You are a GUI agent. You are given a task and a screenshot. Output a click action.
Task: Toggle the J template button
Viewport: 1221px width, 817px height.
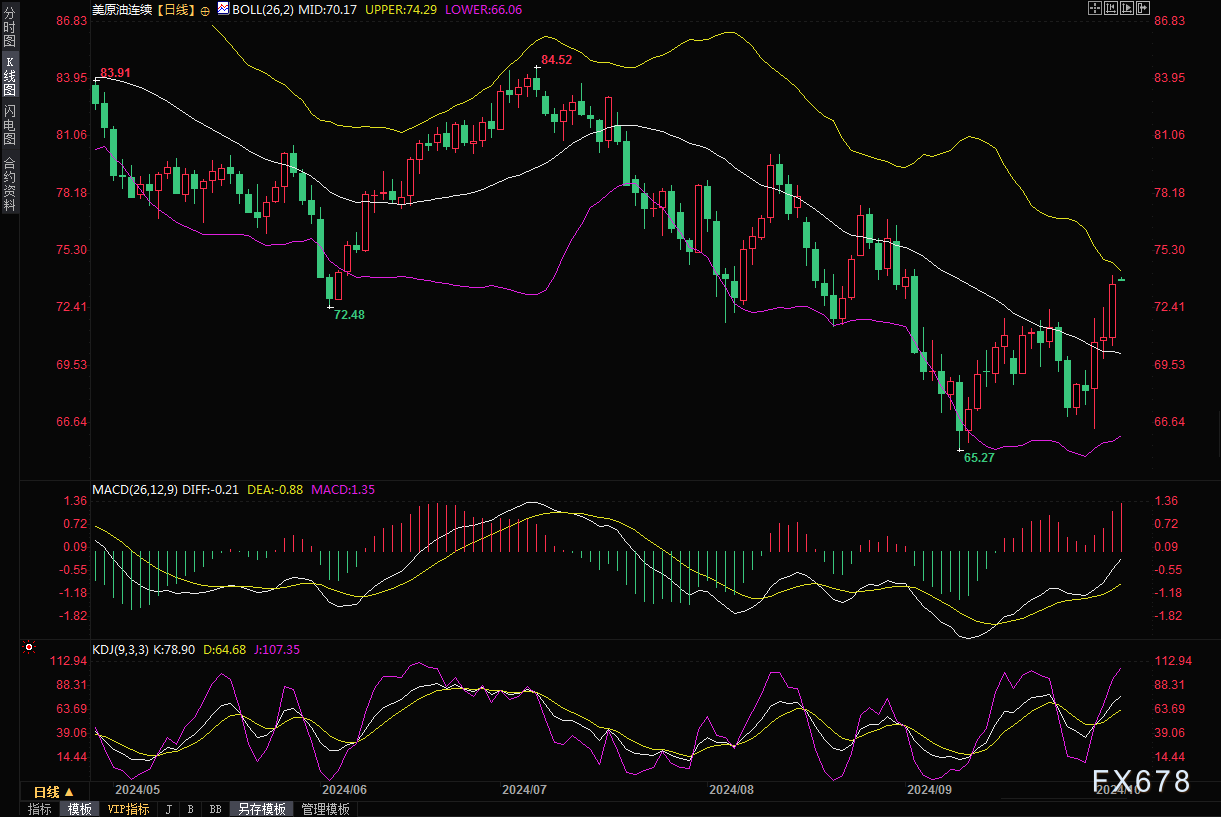168,809
